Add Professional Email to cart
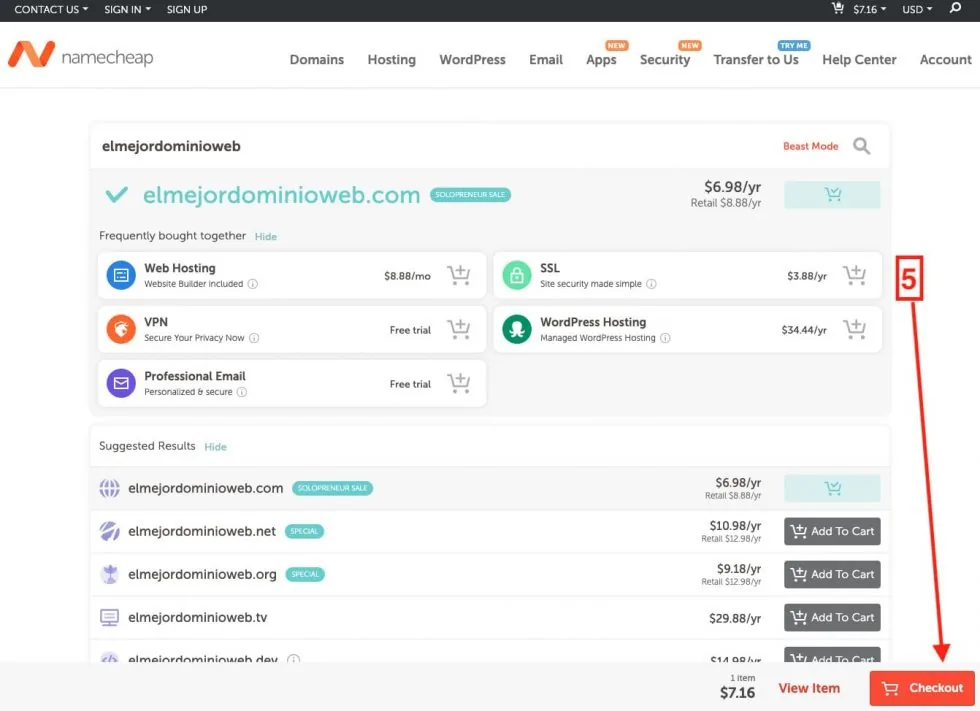Screen dimensions: 980x711 point(459,383)
